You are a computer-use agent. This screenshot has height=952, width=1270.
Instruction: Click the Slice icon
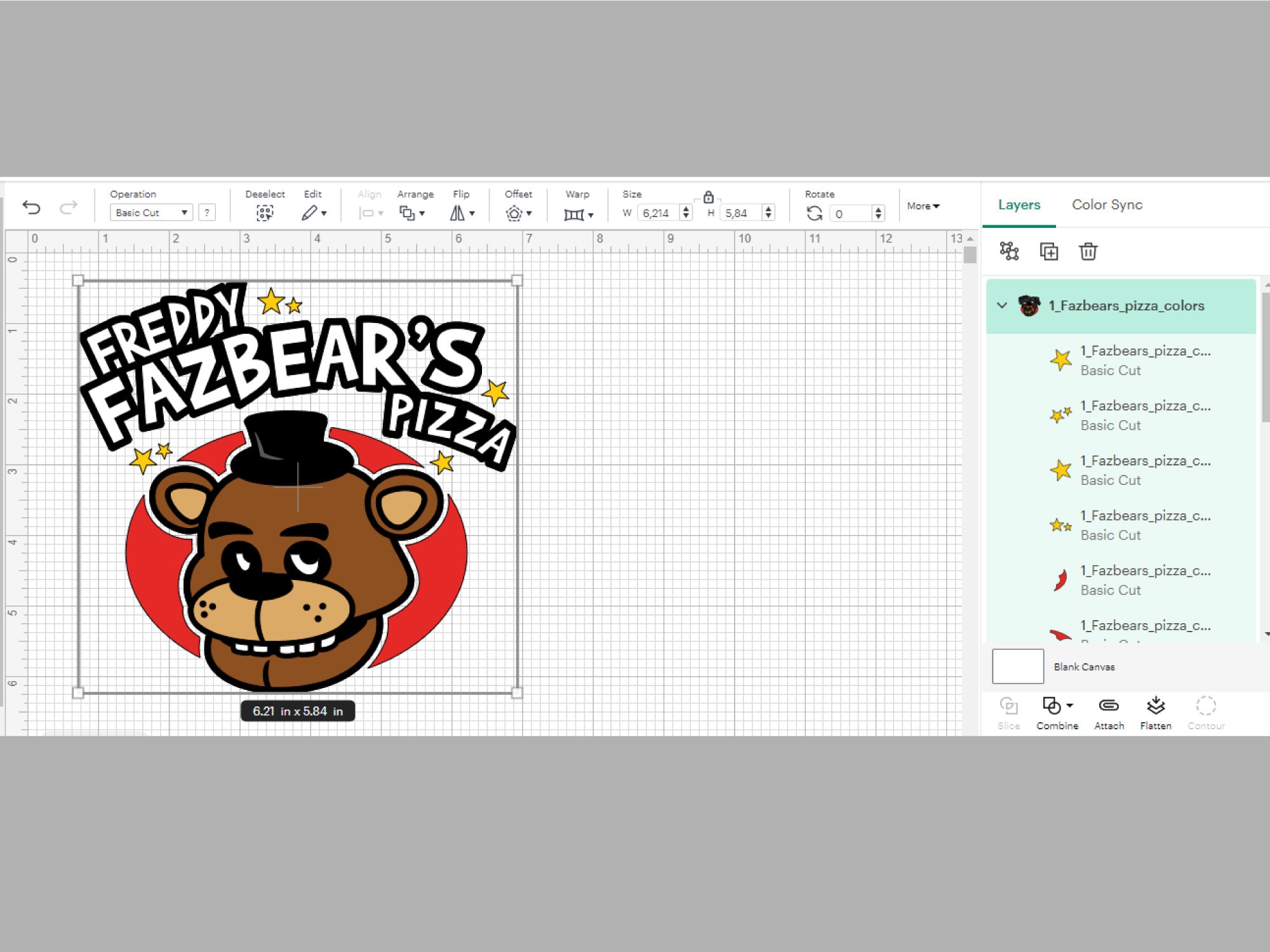pos(1009,706)
